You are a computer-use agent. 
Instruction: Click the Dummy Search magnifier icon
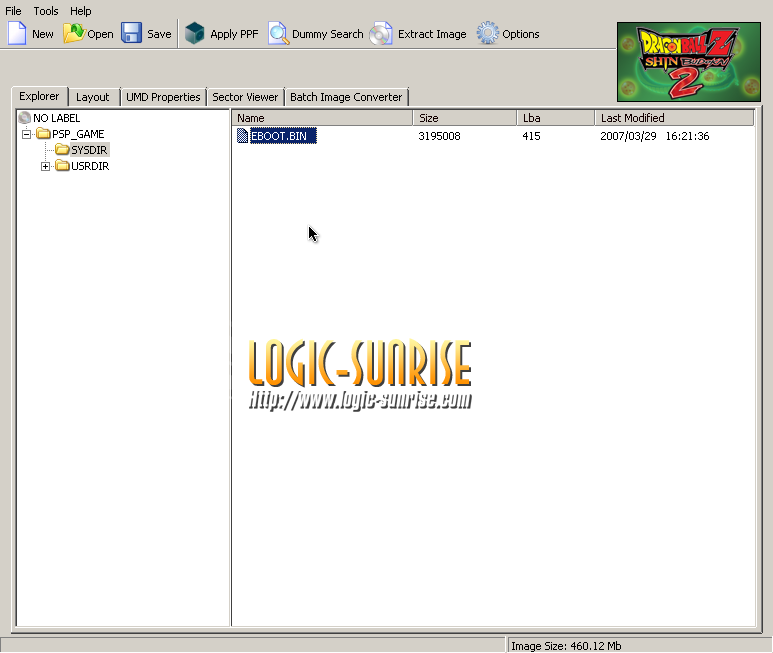(x=279, y=34)
